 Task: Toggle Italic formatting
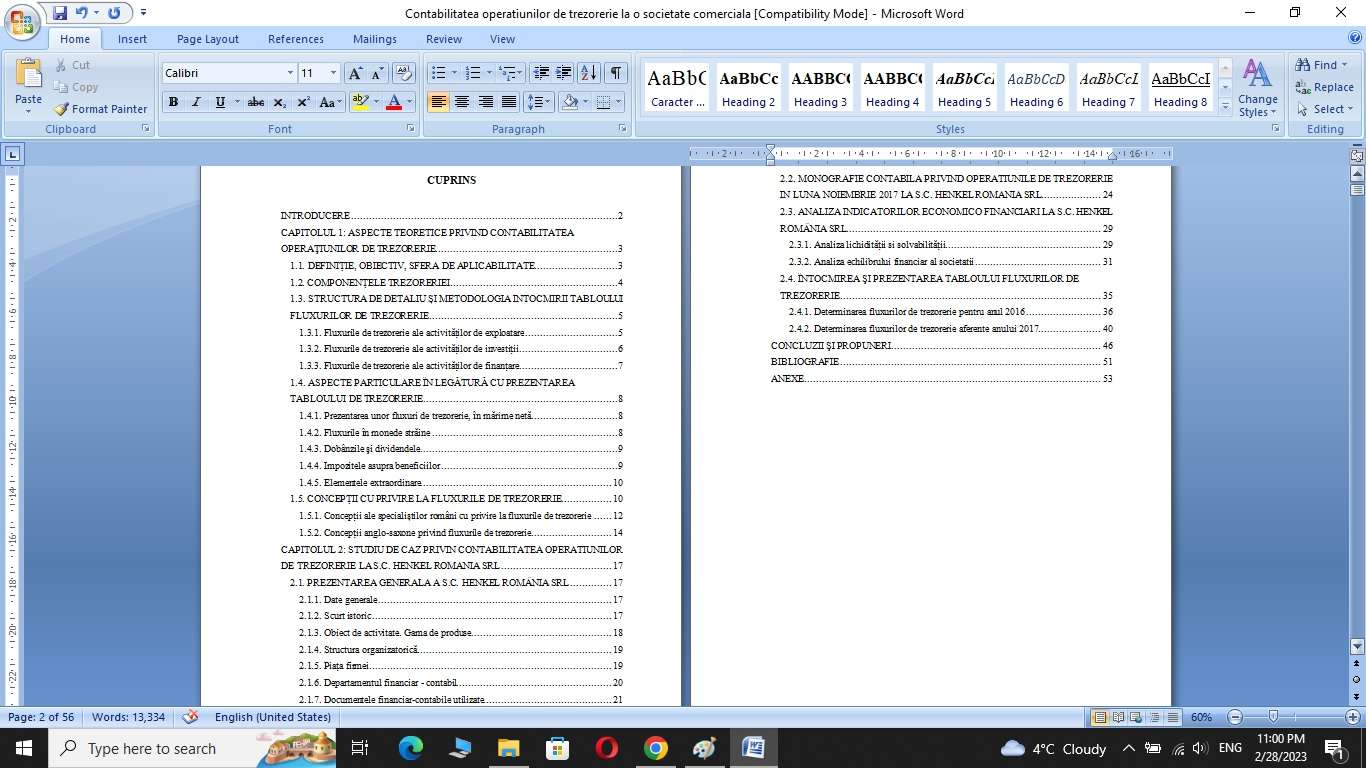click(196, 102)
